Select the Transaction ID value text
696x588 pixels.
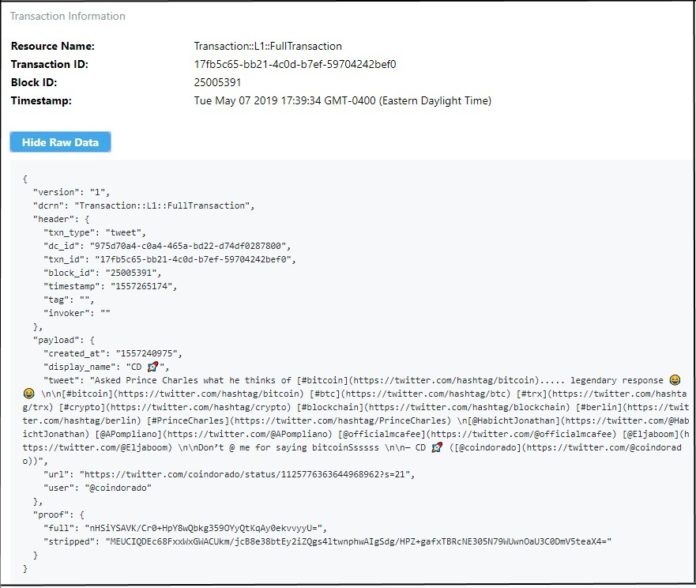coord(295,64)
